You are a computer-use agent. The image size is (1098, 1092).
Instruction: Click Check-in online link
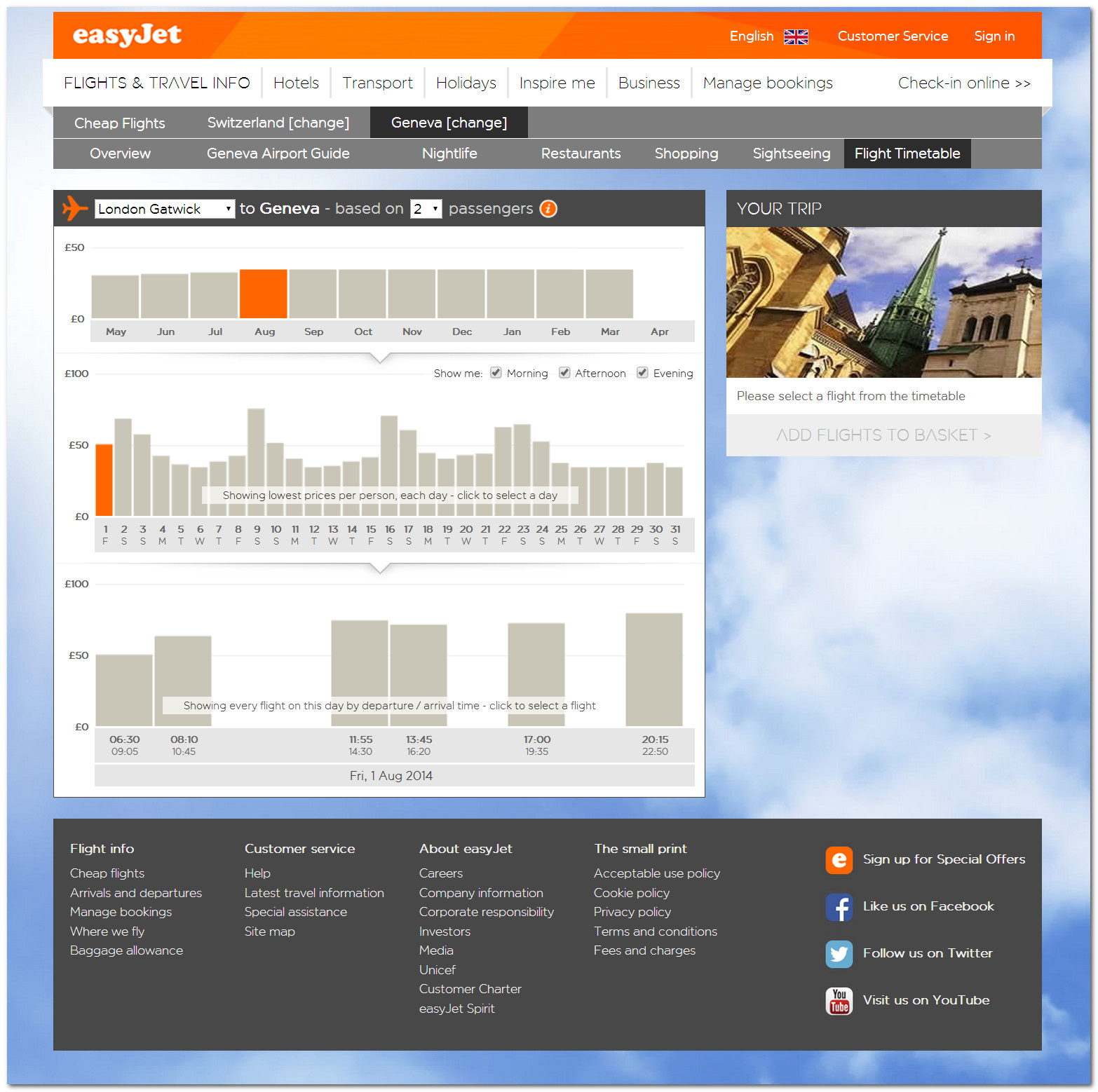pos(964,83)
